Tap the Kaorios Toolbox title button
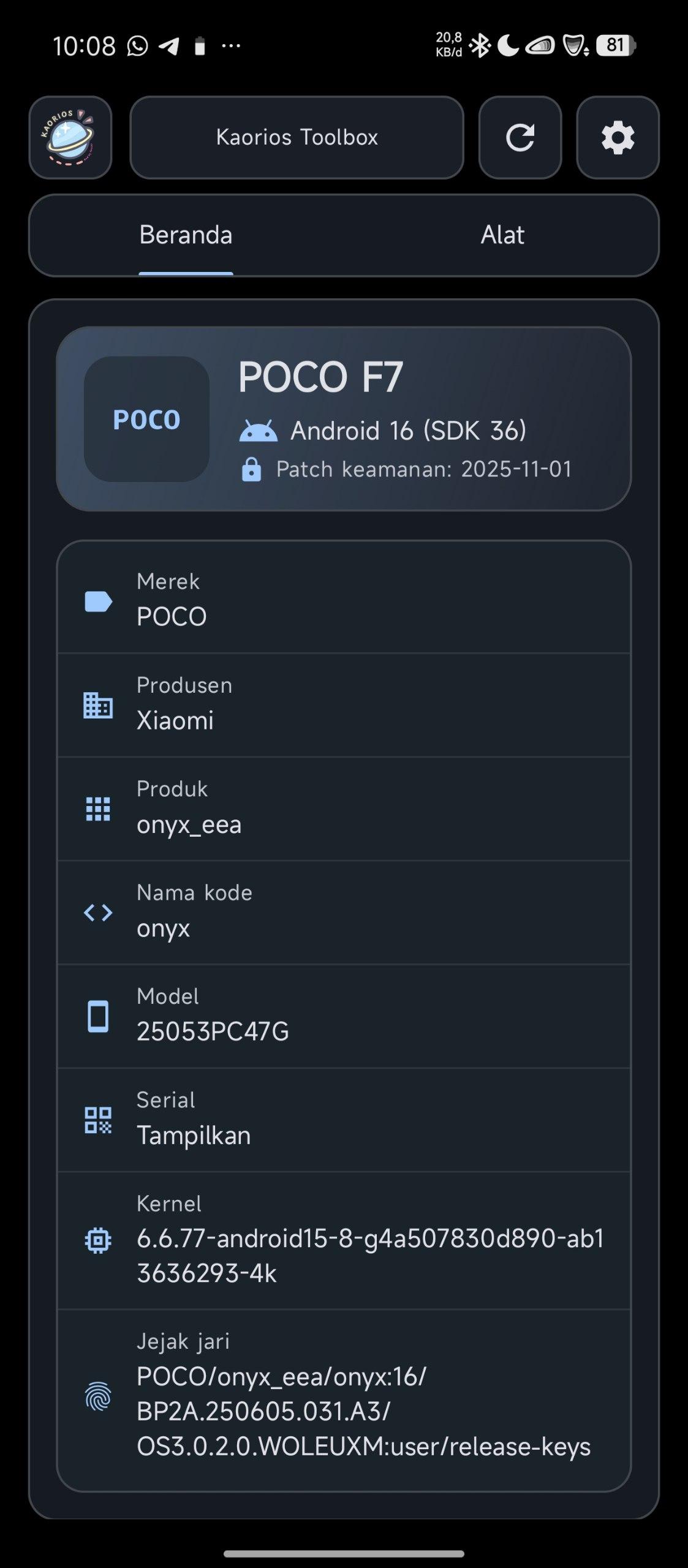 pyautogui.click(x=297, y=137)
